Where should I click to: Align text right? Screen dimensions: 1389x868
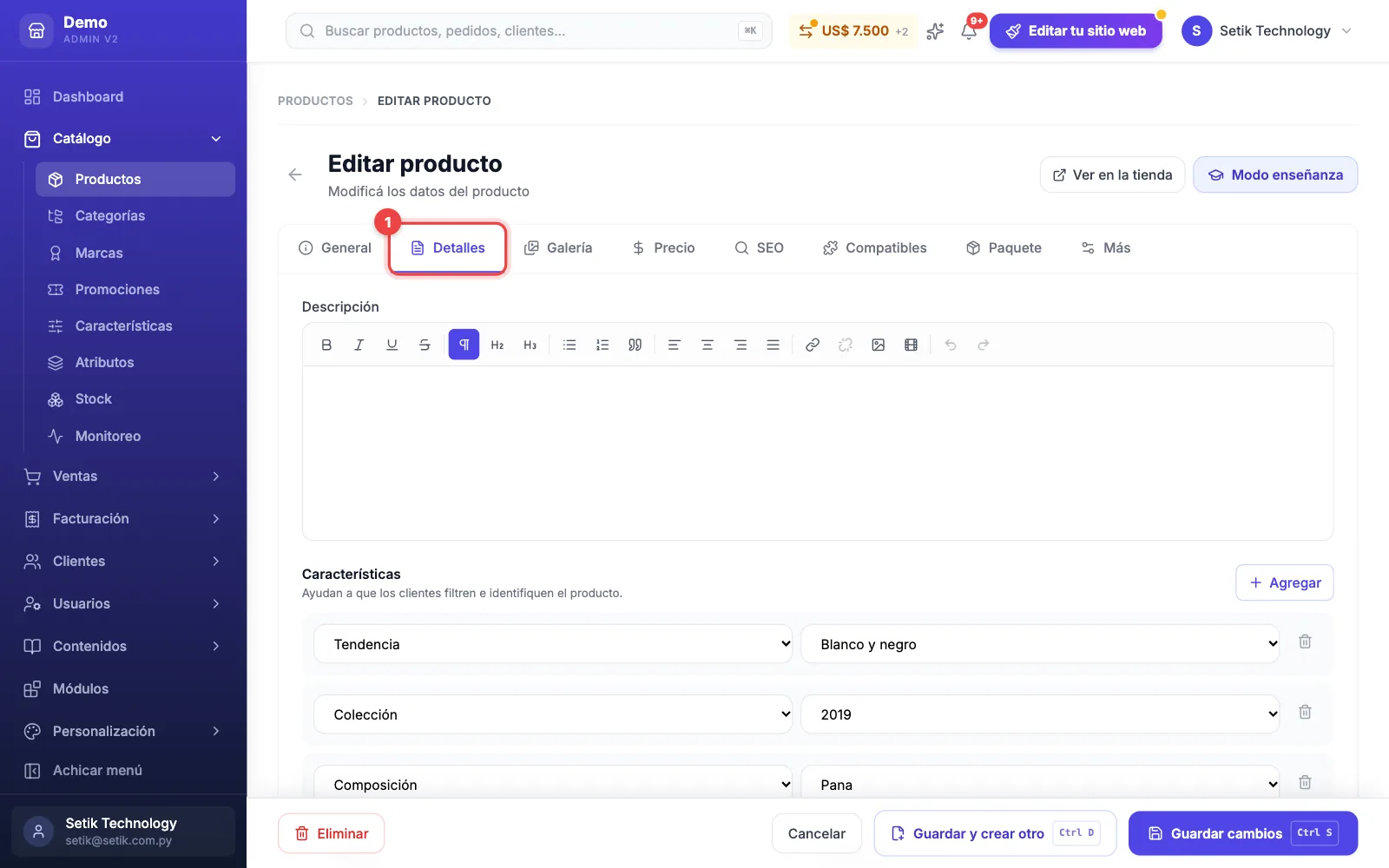coord(741,345)
